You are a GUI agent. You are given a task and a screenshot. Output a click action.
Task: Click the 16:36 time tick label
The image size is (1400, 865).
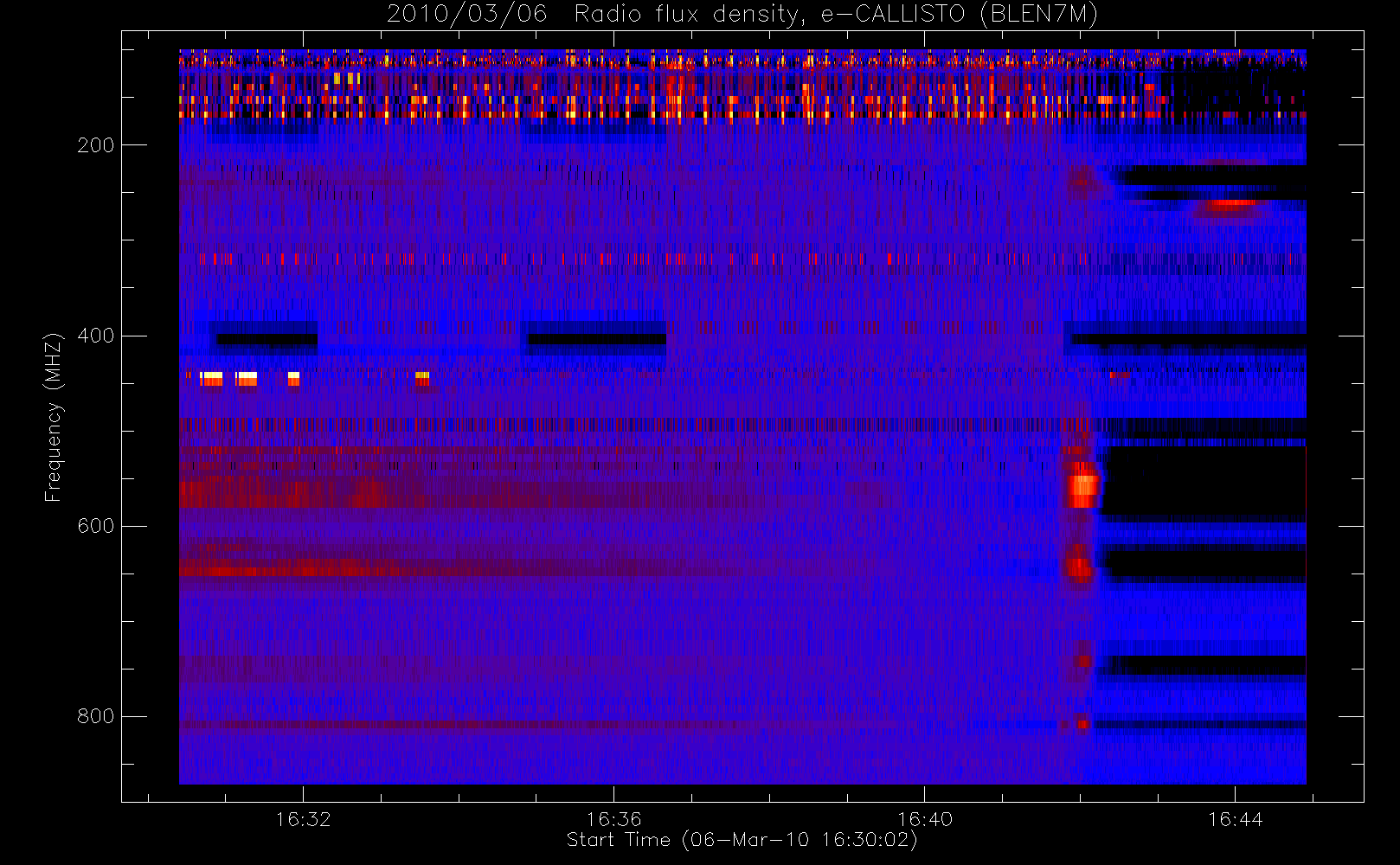coord(614,819)
